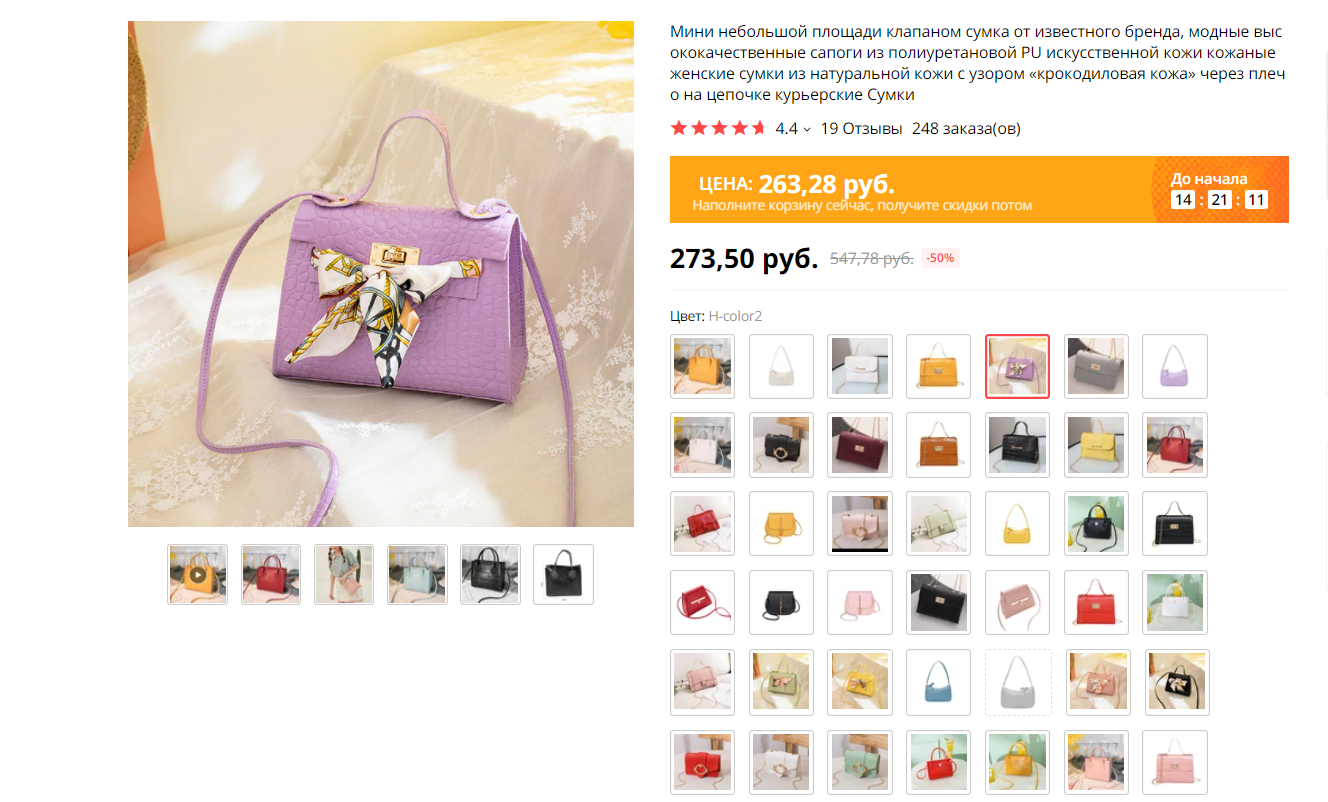Image resolution: width=1328 pixels, height=802 pixels.
Task: Select the highlighted purple bag color option
Action: click(1018, 366)
